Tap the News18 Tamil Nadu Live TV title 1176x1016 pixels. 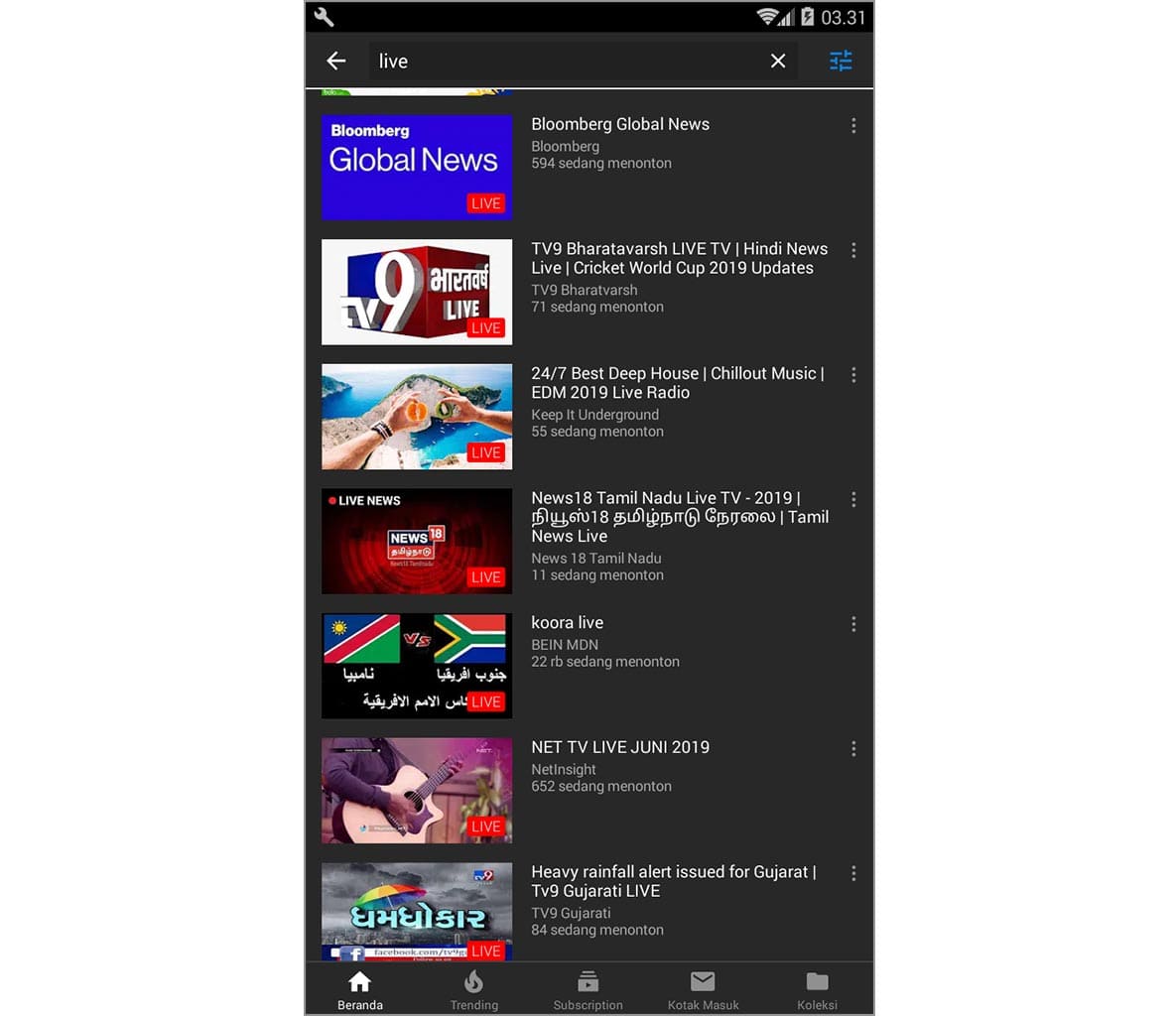tap(680, 517)
